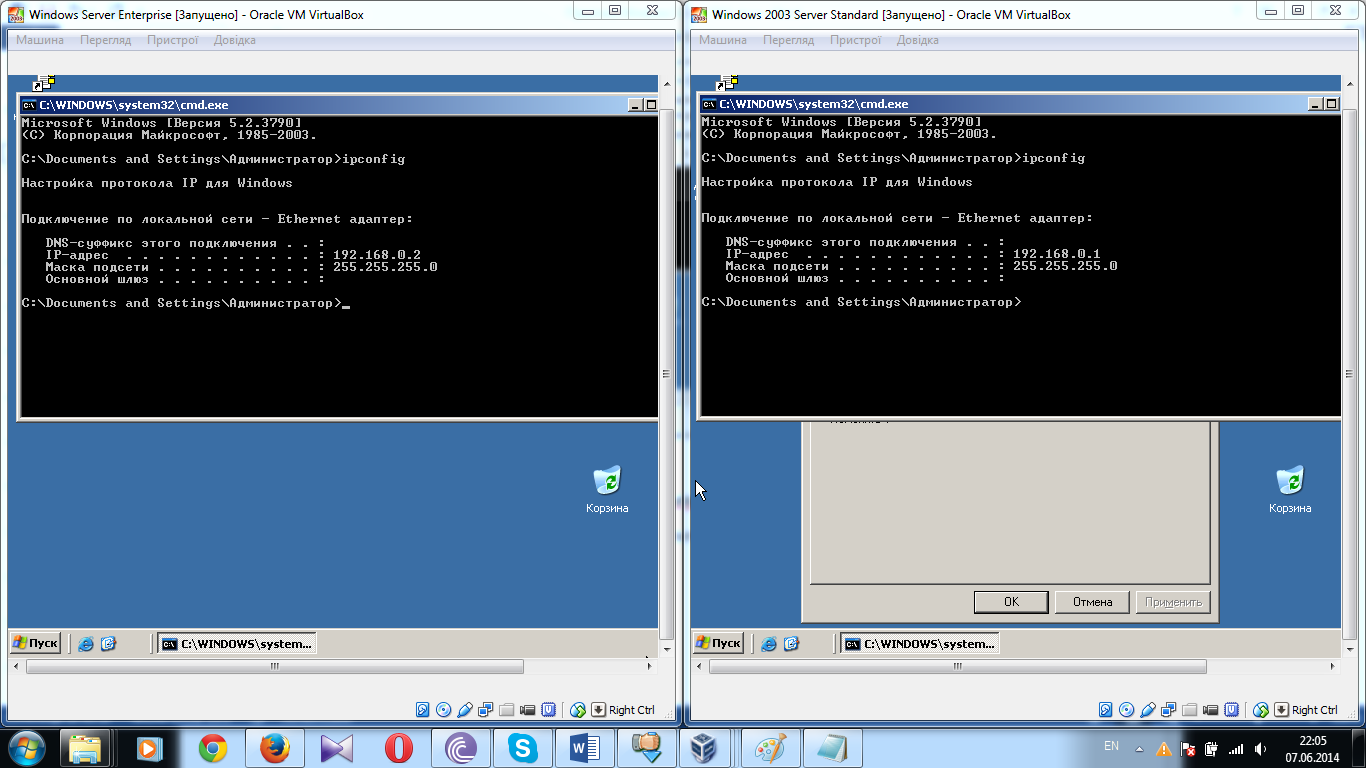Screen dimensions: 1366x768
Task: Click the IP address 192.168.0.2 text
Action: 377,255
